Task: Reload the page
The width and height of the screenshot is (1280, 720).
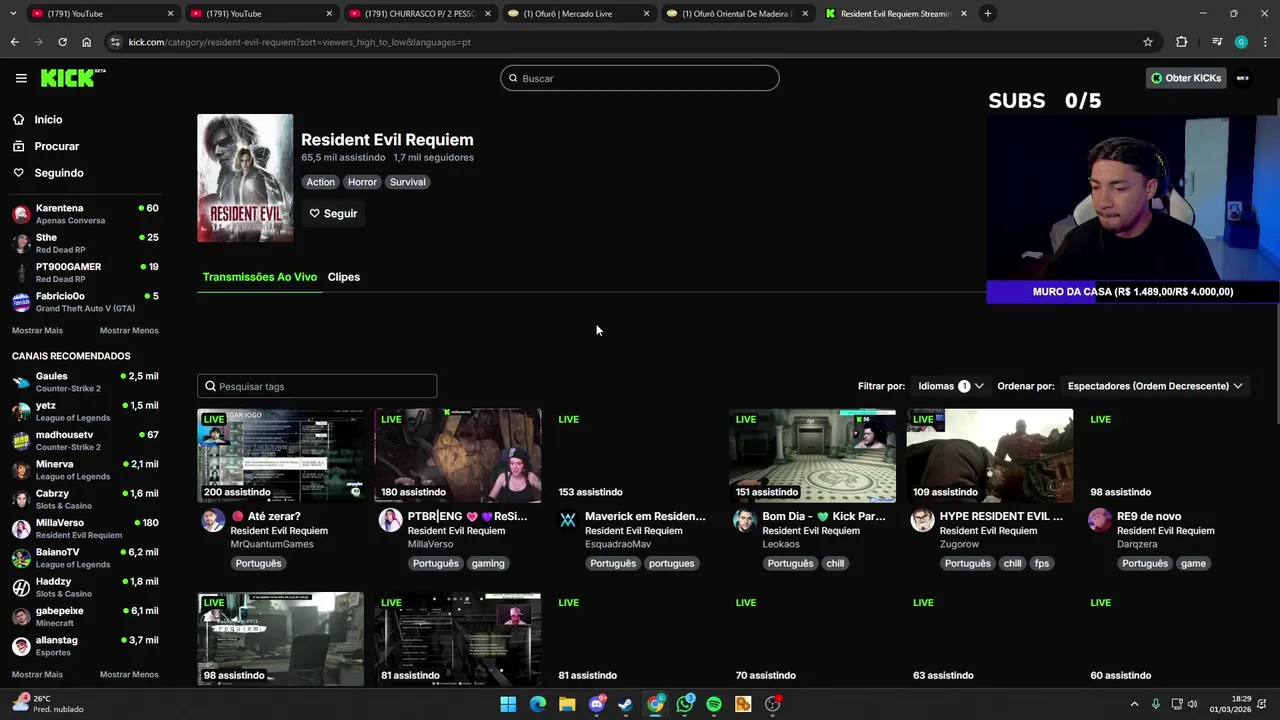Action: point(62,42)
